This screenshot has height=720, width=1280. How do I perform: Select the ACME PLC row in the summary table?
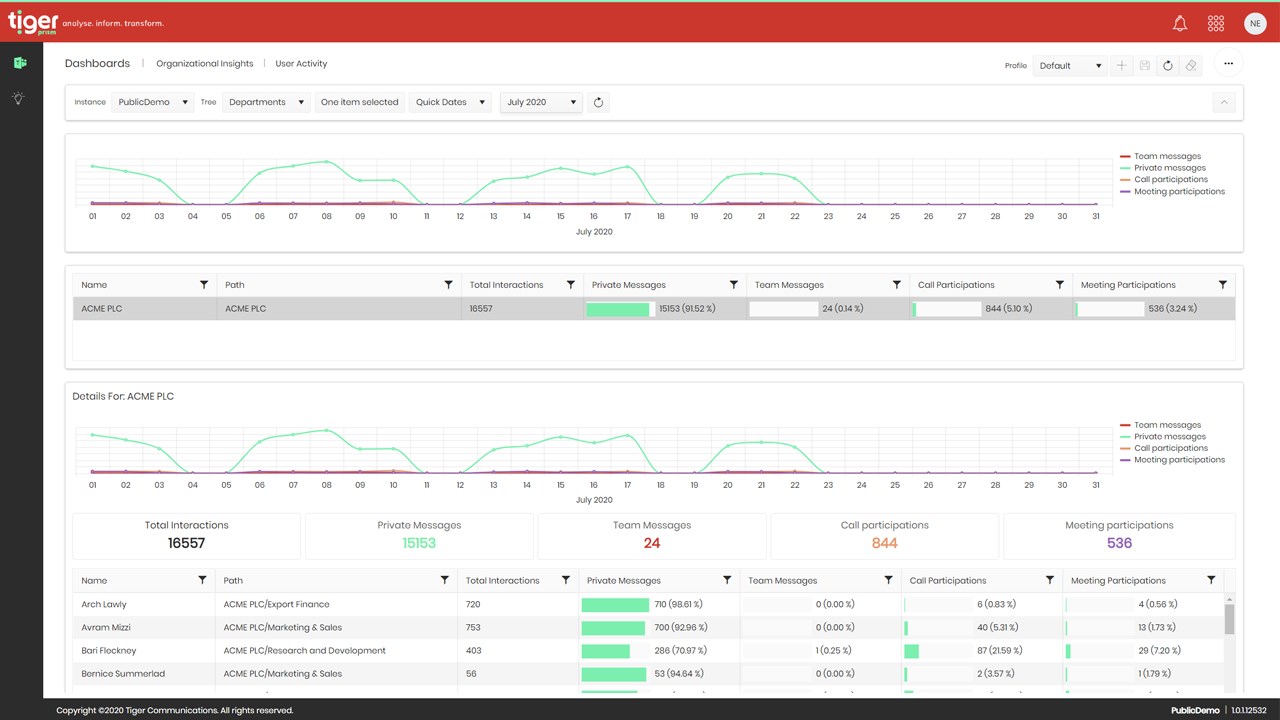[654, 309]
